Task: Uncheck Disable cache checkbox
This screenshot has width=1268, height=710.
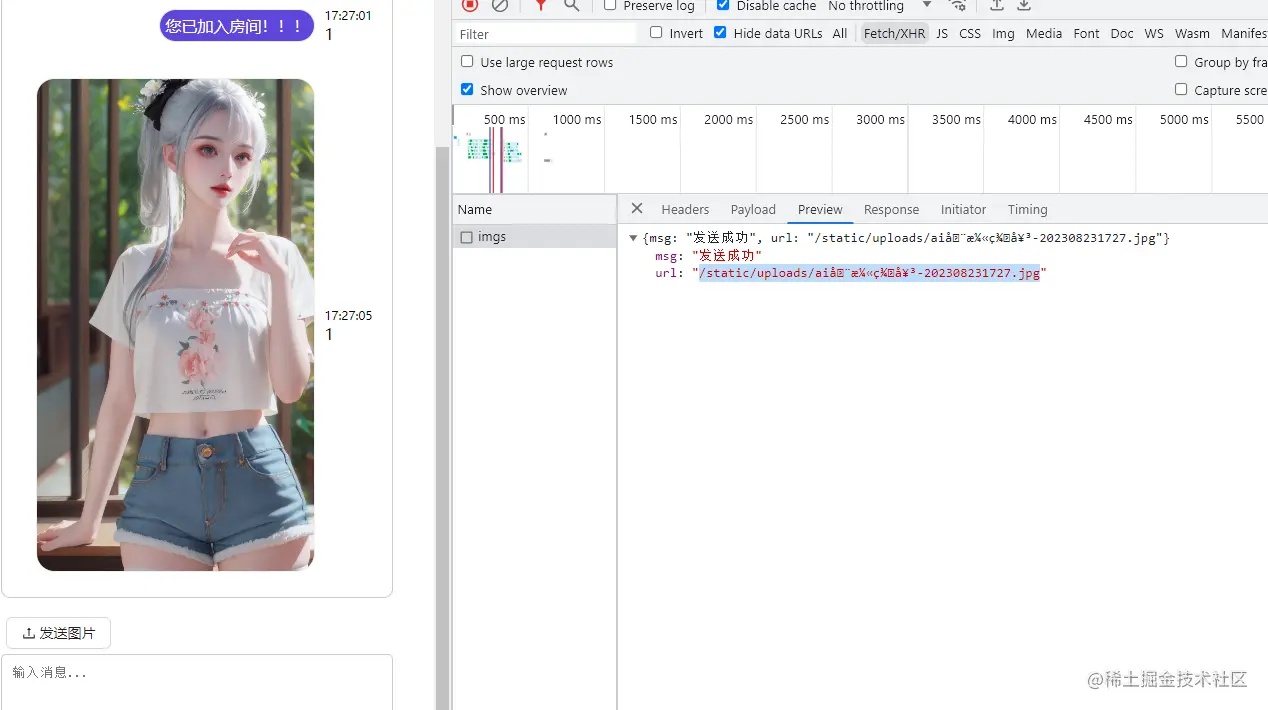Action: click(x=723, y=5)
